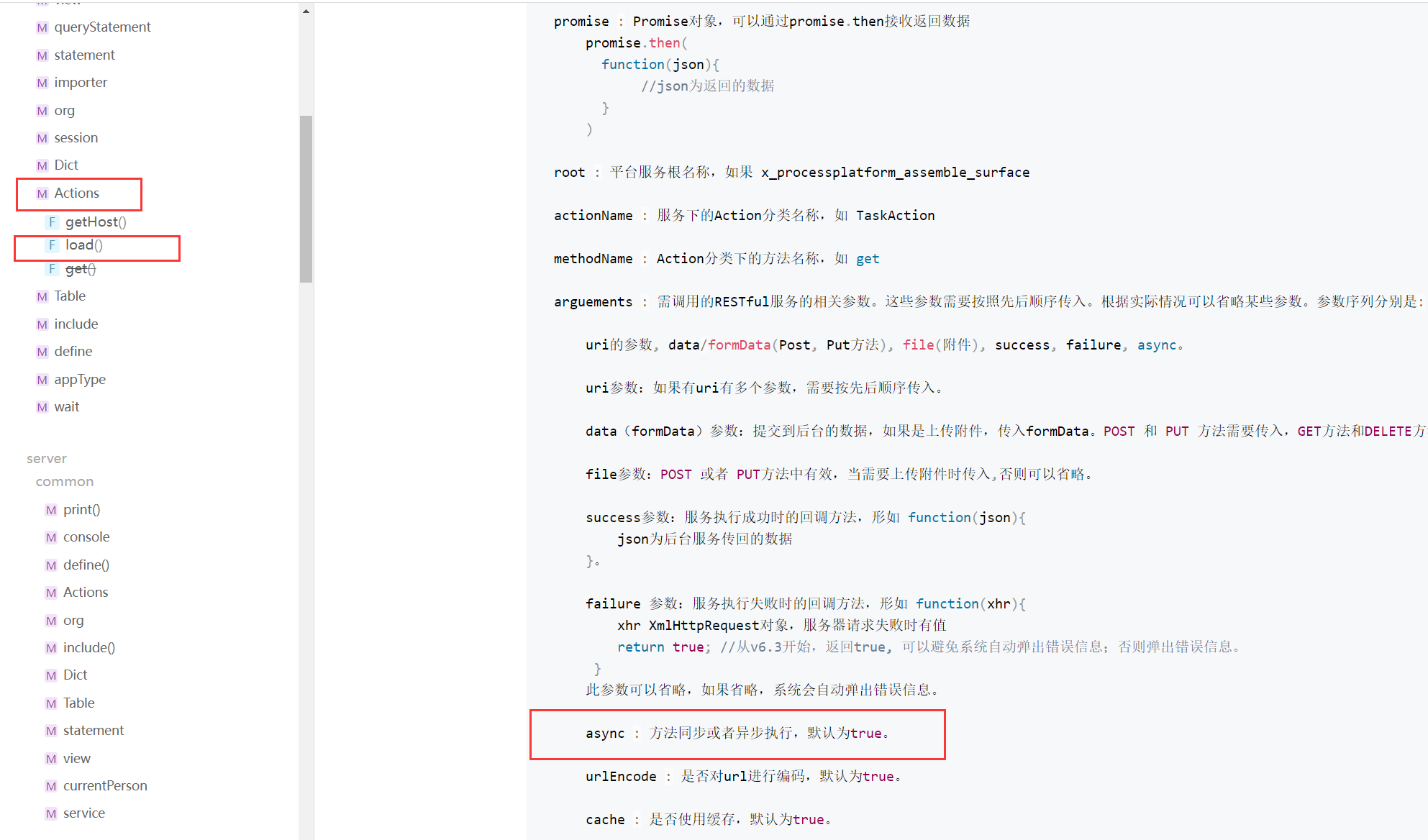Screen dimensions: 1428x840
Task: Open the load() function documentation
Action: click(83, 245)
